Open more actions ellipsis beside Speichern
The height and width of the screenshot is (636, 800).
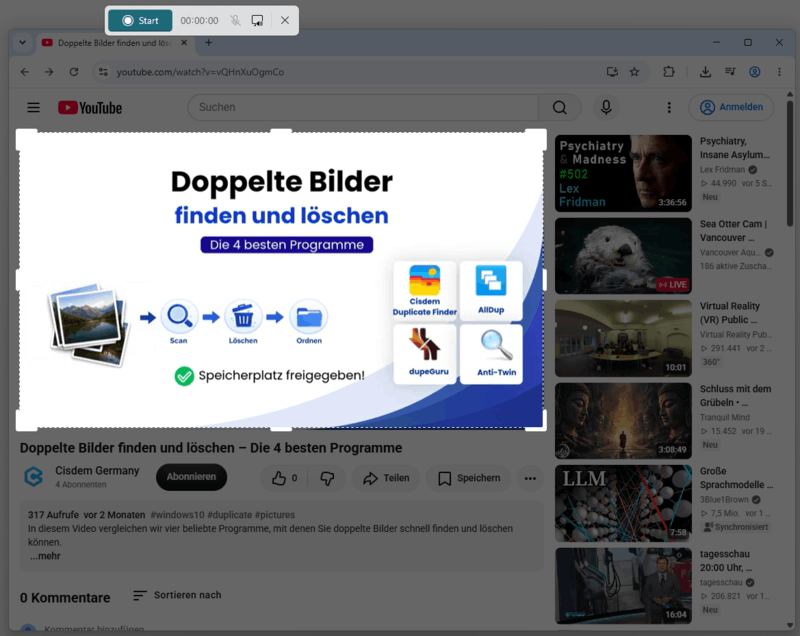[x=530, y=478]
